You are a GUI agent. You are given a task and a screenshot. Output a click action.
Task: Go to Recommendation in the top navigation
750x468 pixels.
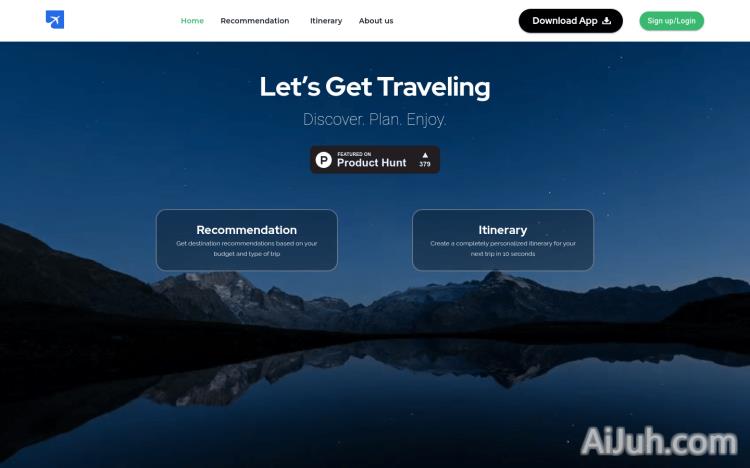254,21
